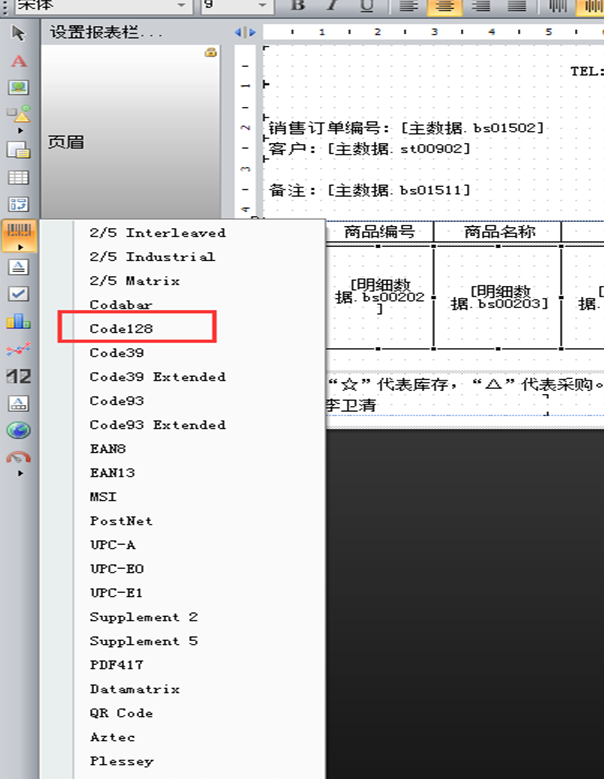
Task: Select the arrow pointer tool
Action: click(x=18, y=33)
